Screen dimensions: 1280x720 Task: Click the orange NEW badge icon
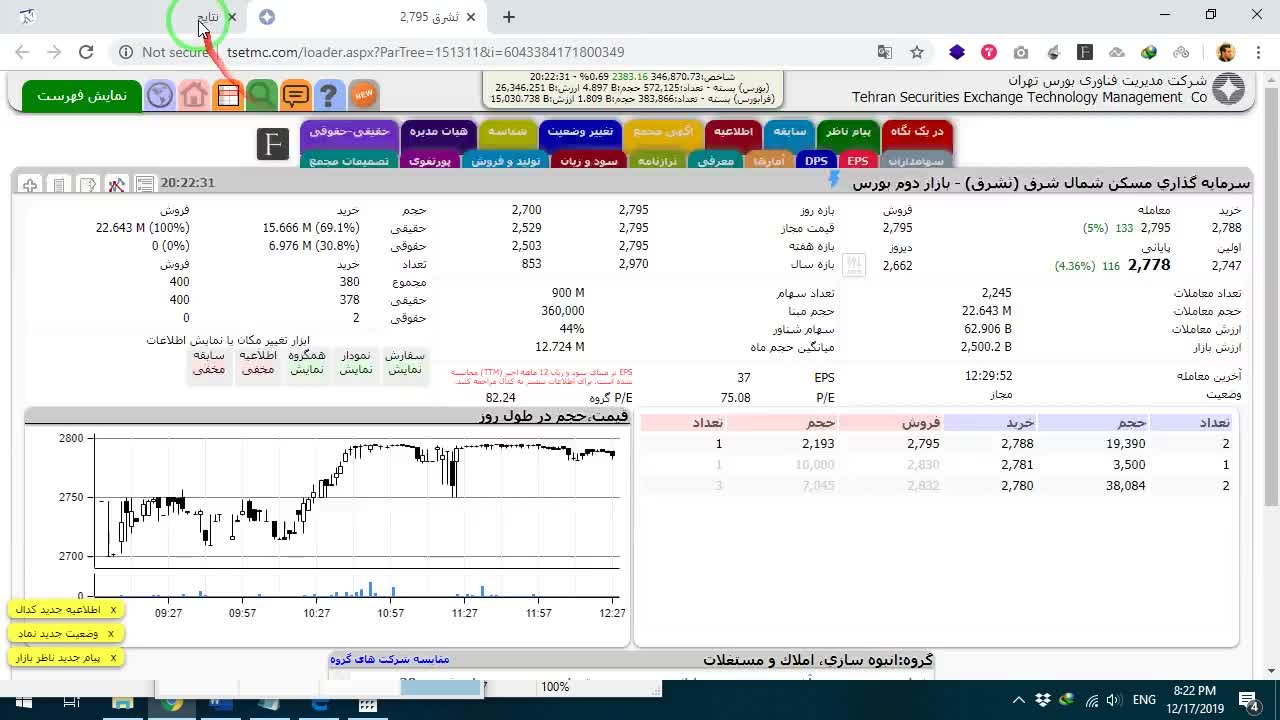364,95
